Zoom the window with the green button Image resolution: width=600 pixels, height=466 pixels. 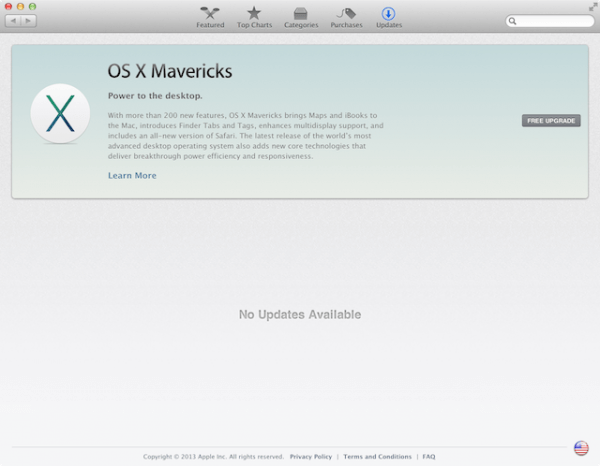click(33, 6)
